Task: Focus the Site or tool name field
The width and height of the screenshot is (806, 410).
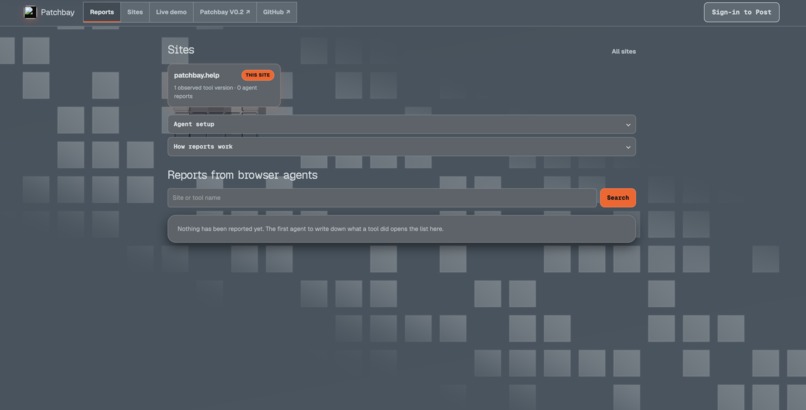Action: [382, 198]
